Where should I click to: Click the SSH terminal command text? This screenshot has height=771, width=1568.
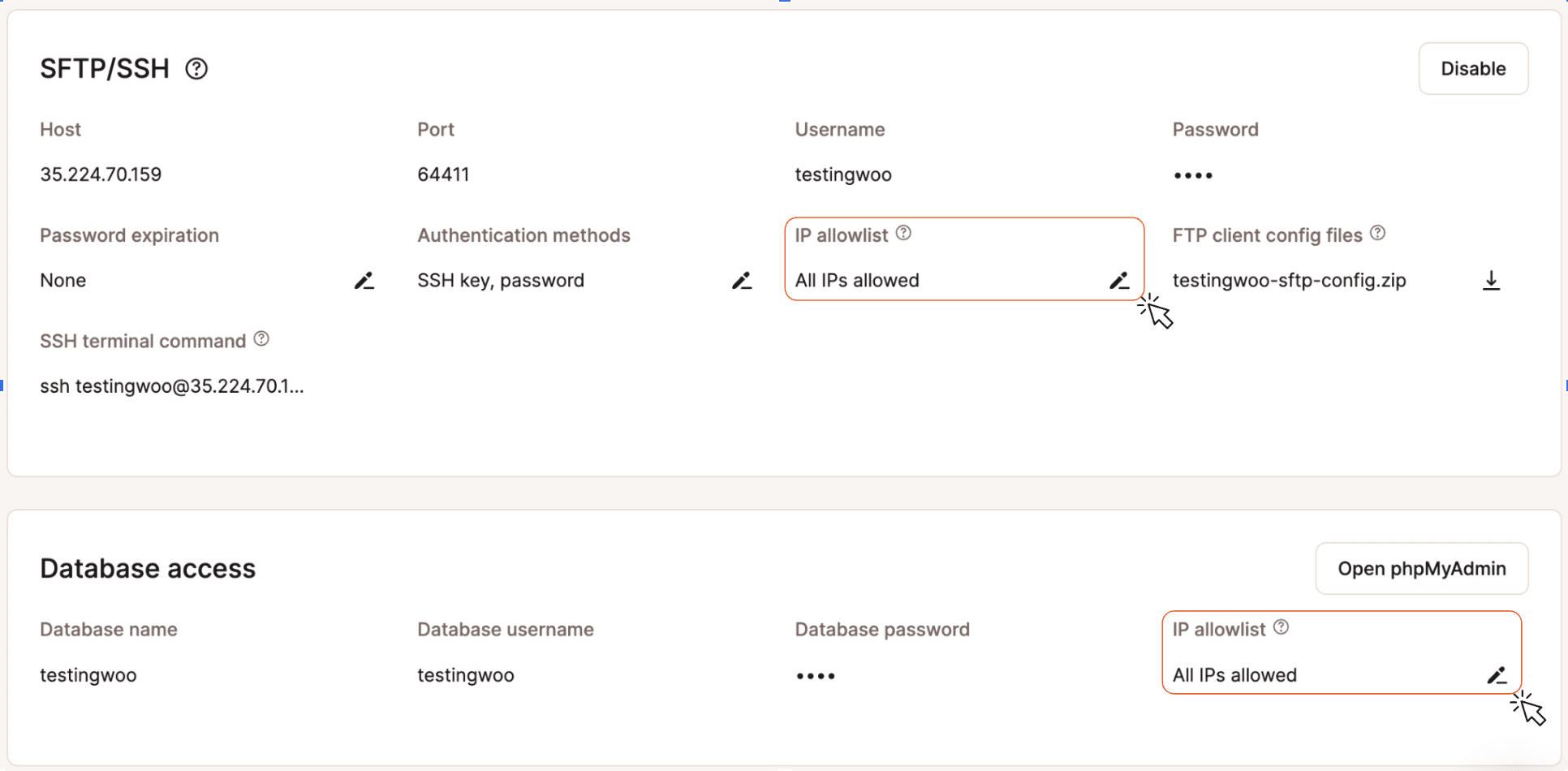[172, 386]
